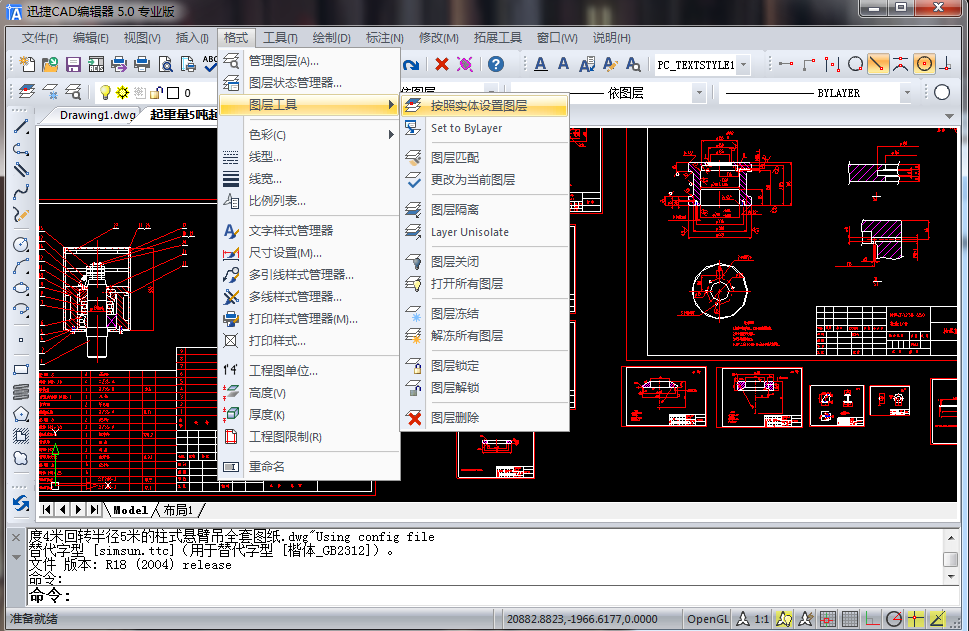Click the command line input field
The width and height of the screenshot is (969, 631).
click(494, 596)
